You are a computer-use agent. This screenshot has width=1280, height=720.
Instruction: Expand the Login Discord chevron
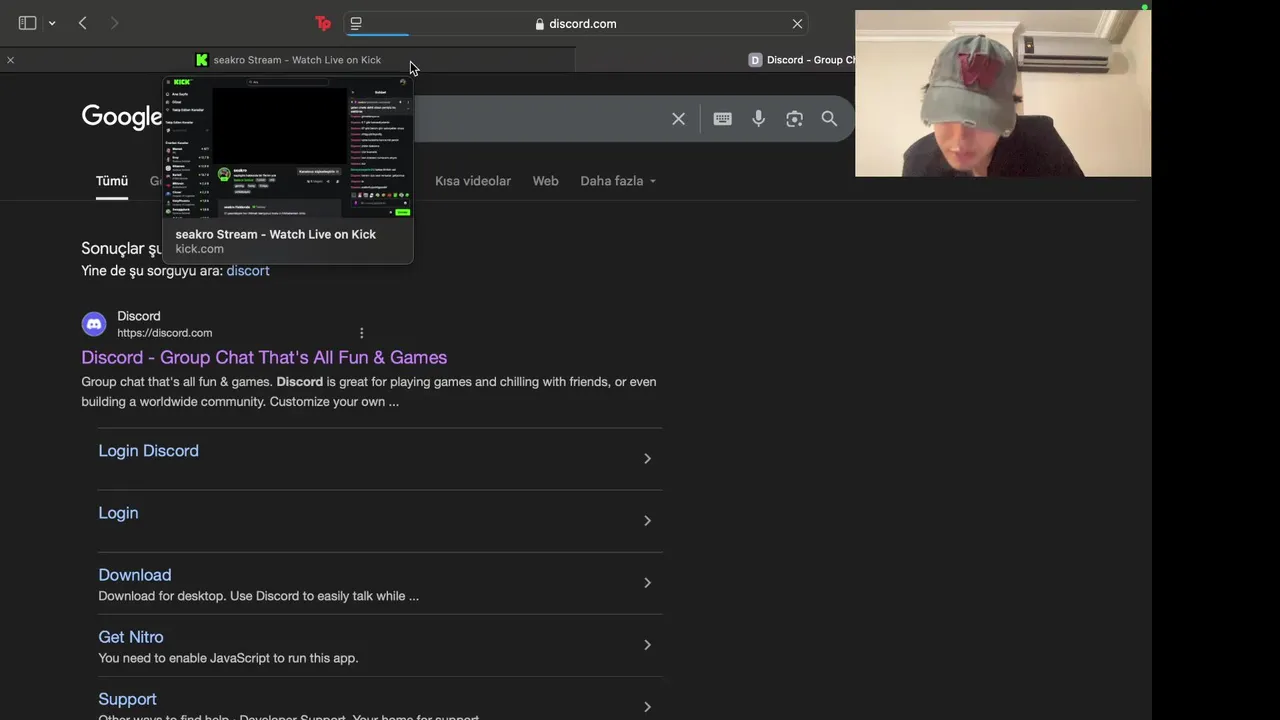coord(647,458)
